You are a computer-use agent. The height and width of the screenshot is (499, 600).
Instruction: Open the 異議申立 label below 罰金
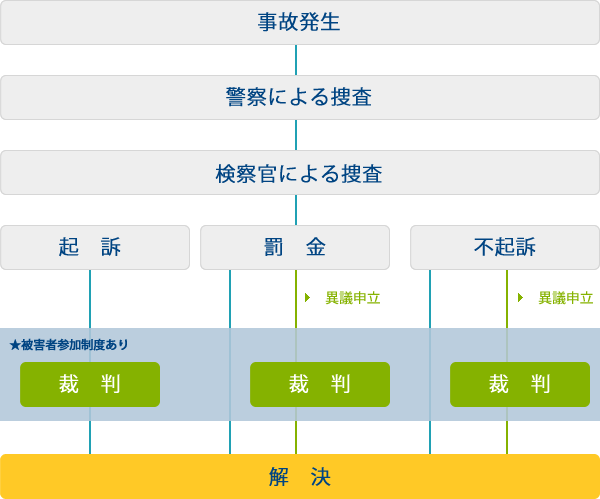pos(352,298)
